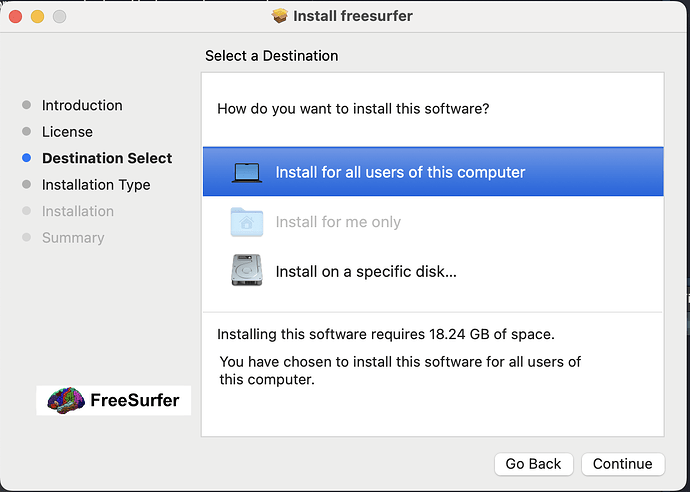690x492 pixels.
Task: Continue to the next installer step
Action: coord(623,464)
